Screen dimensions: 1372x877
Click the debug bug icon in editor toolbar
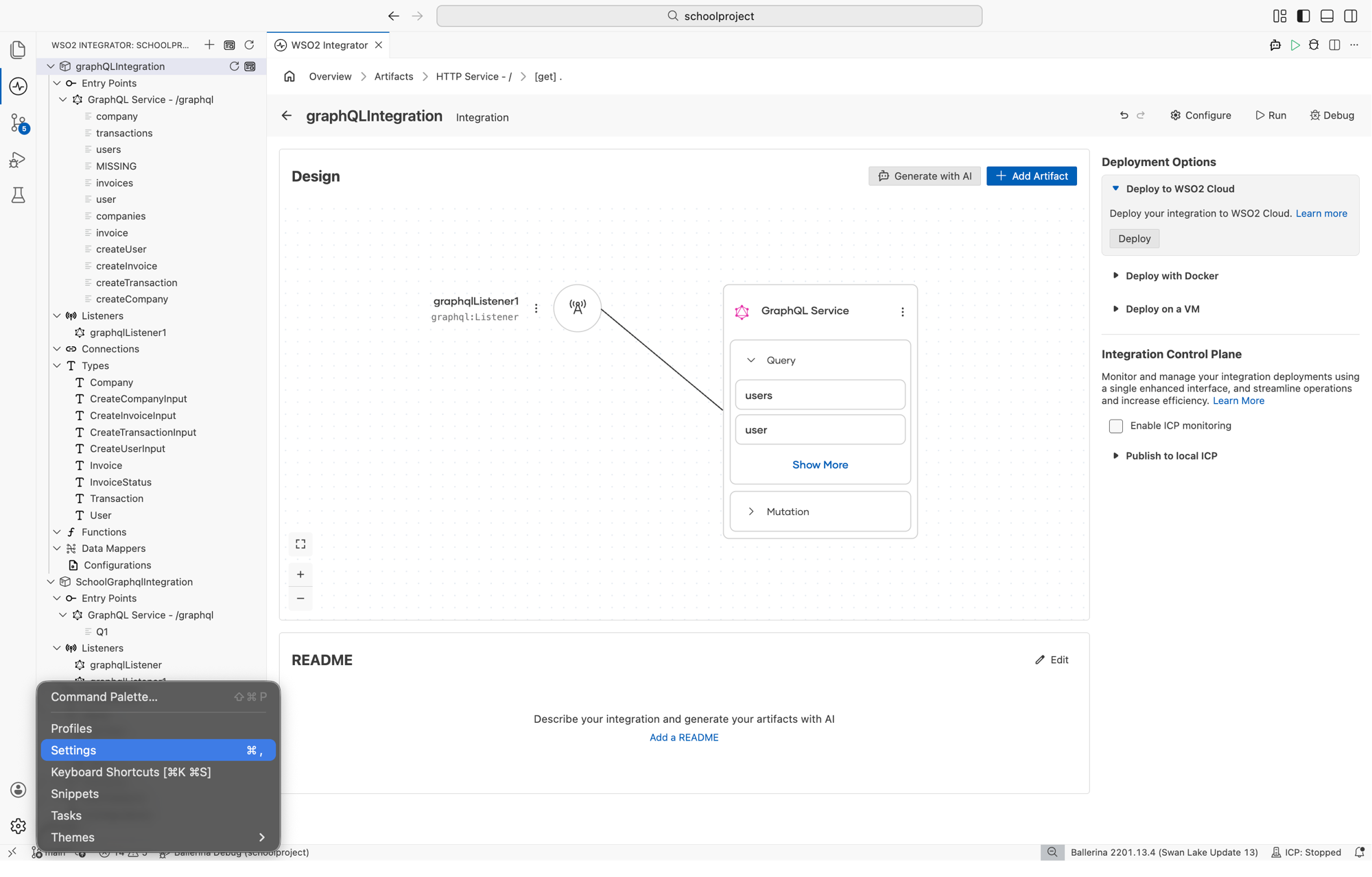[x=1314, y=45]
